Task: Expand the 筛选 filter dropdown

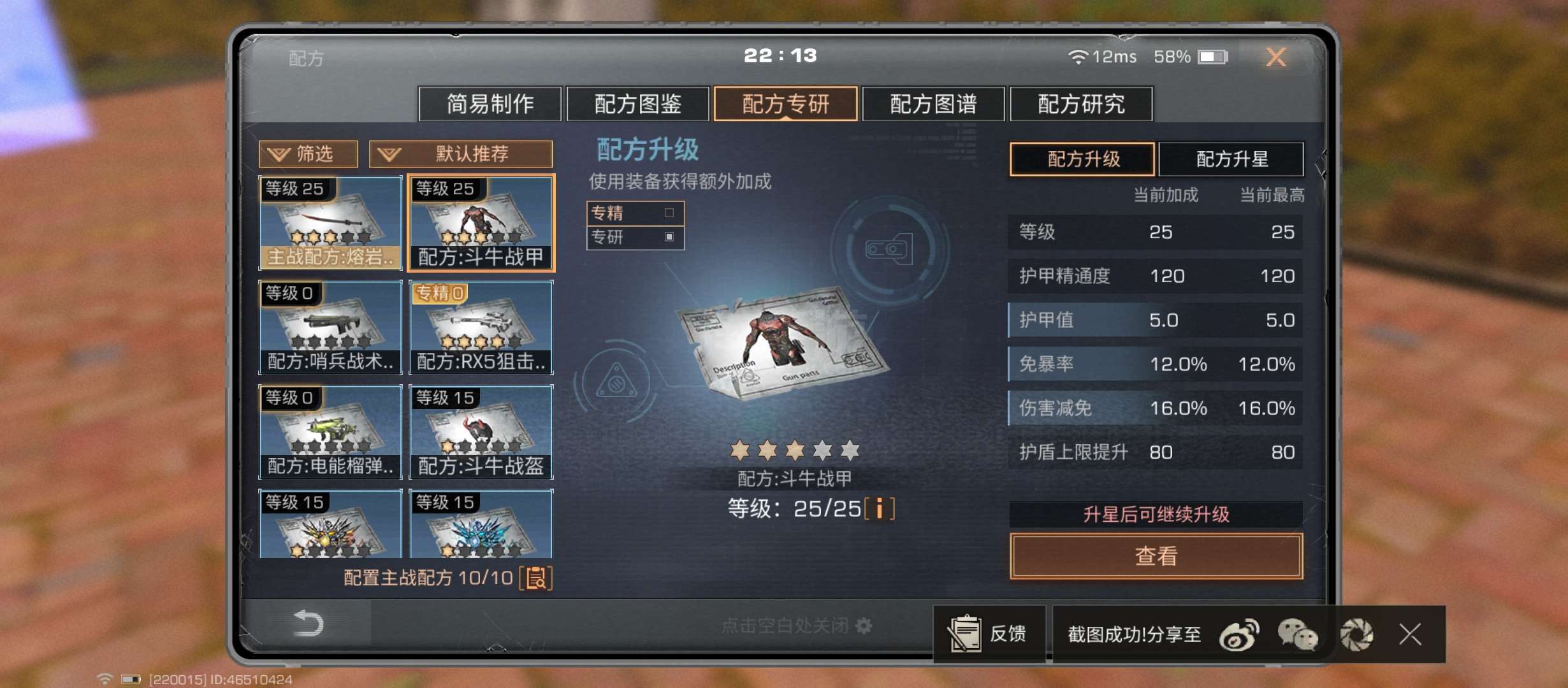Action: 309,154
